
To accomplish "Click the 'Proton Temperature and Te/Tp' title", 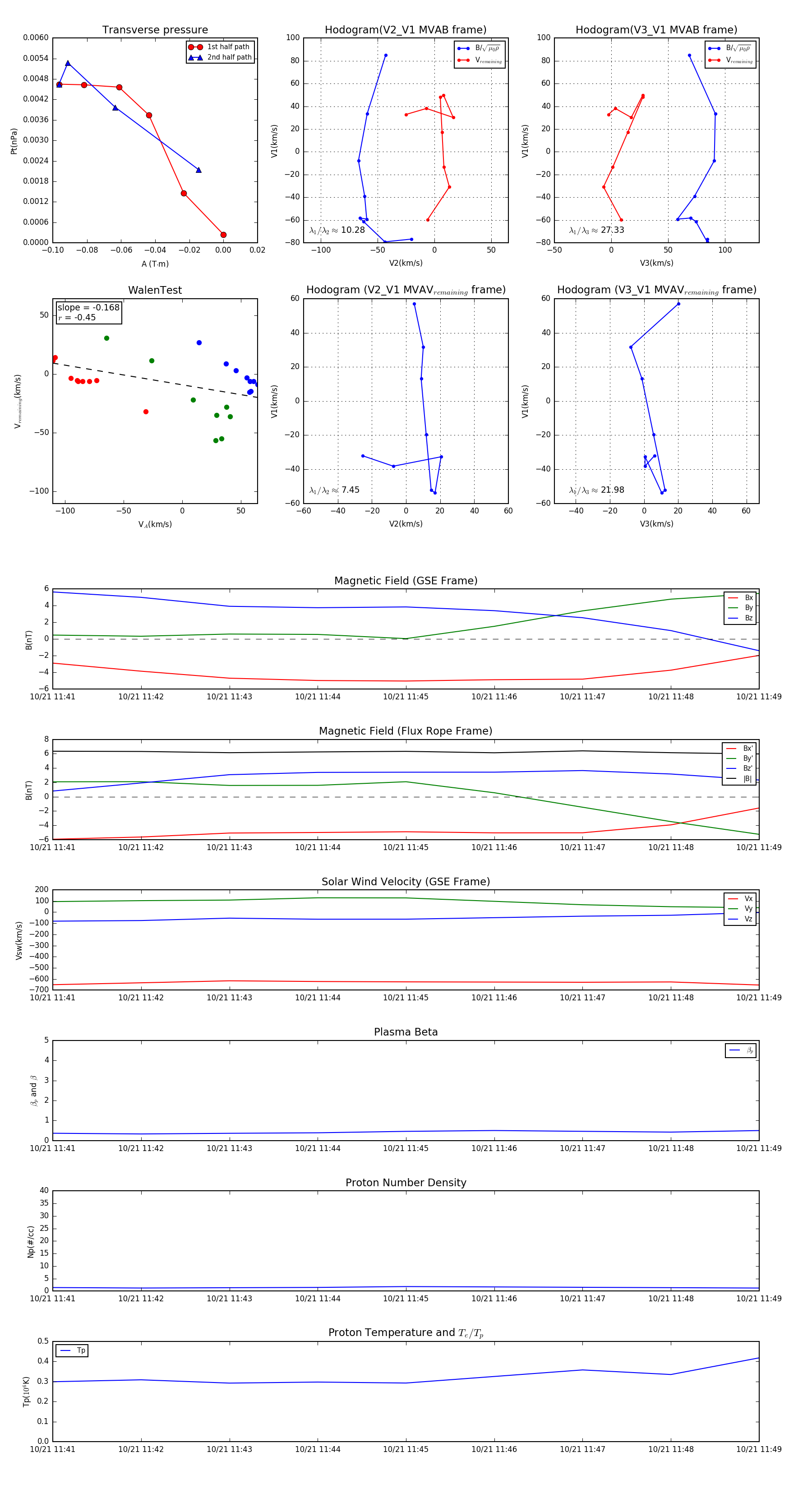I will (x=406, y=1333).
